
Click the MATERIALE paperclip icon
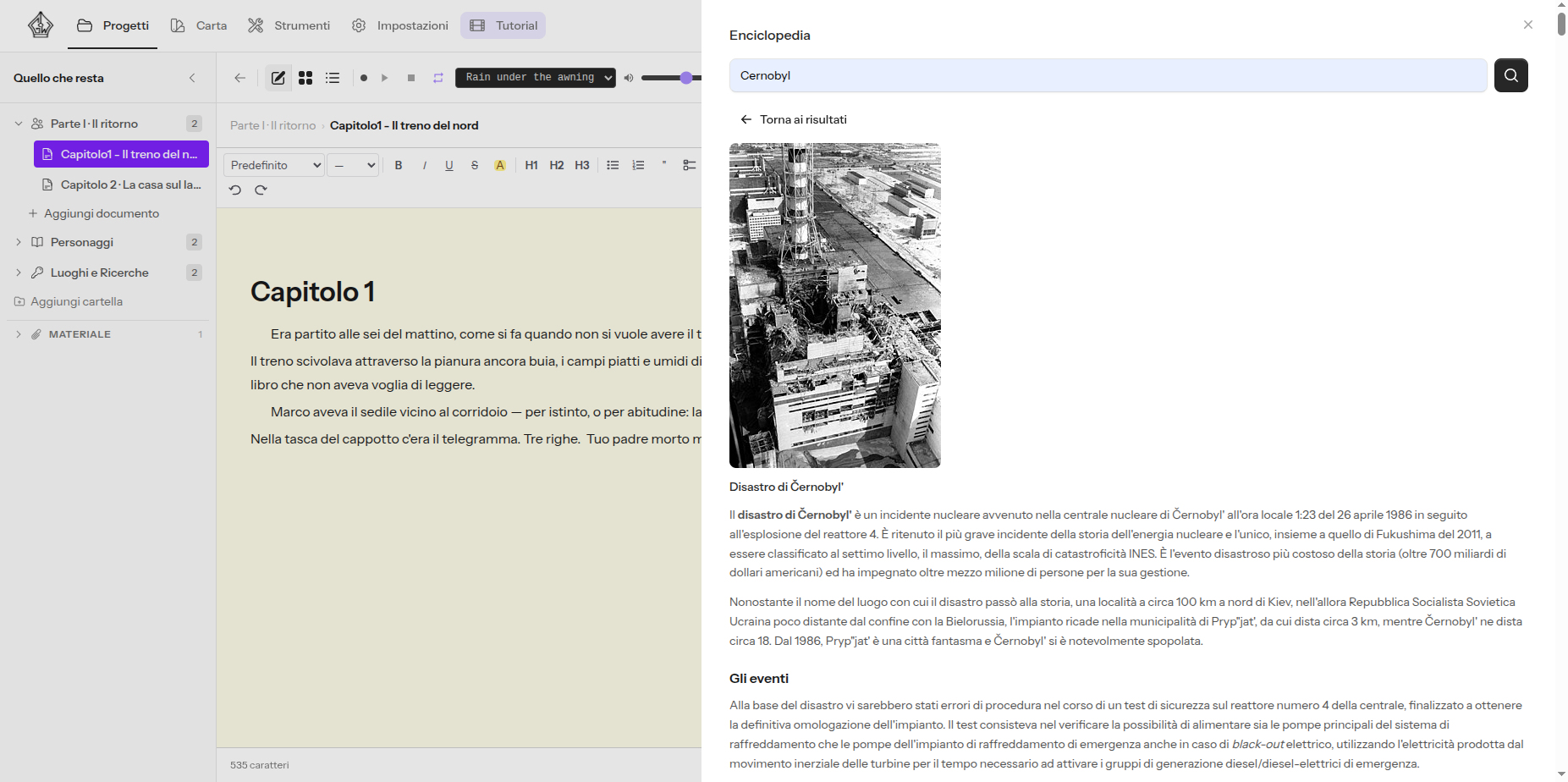click(x=36, y=334)
